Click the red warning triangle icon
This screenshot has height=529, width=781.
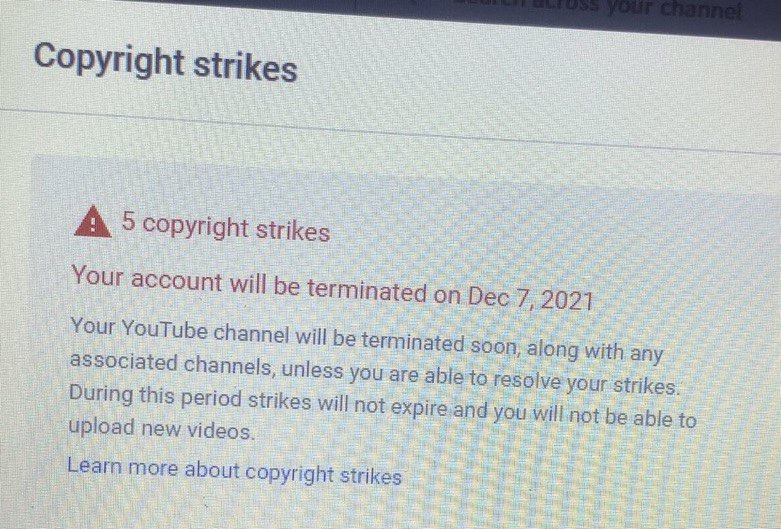click(93, 222)
